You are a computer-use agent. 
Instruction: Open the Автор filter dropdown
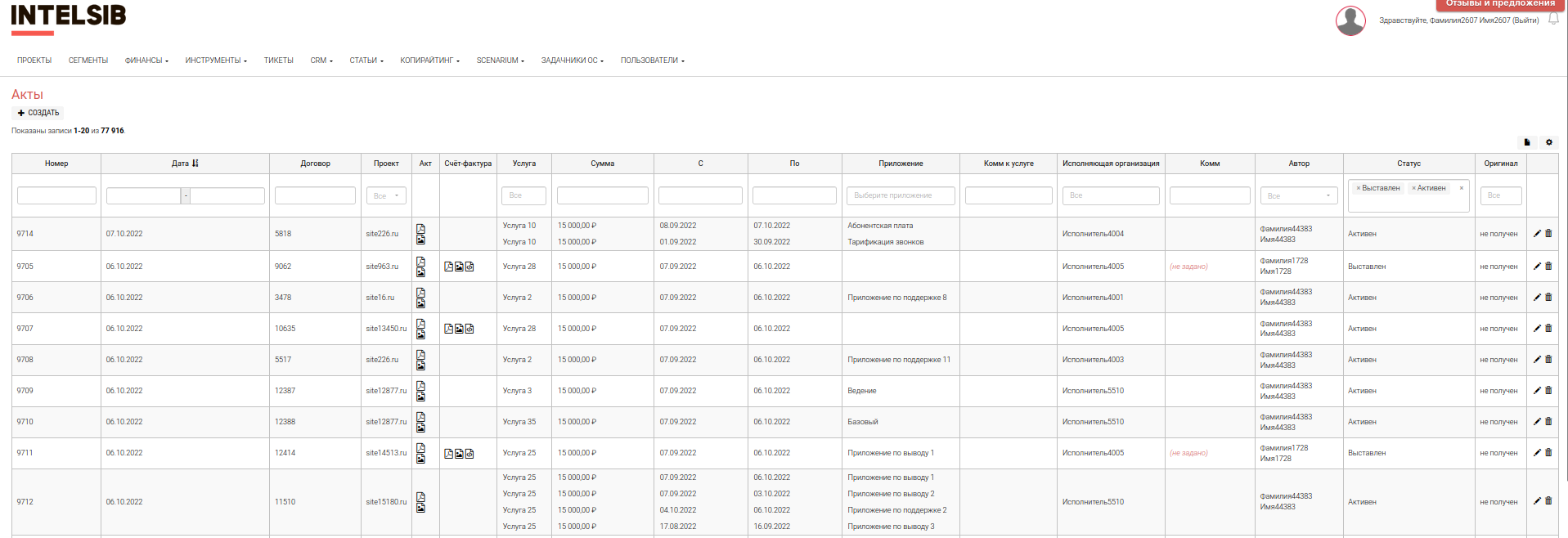click(1299, 195)
